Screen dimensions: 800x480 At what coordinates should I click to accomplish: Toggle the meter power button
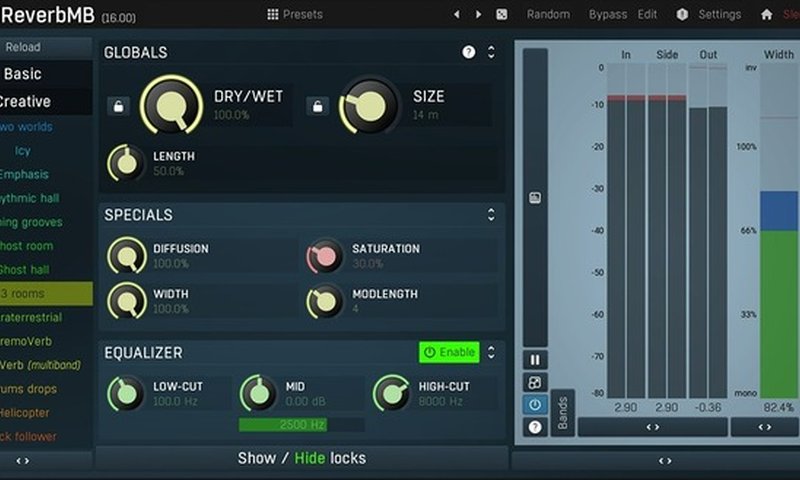point(535,405)
